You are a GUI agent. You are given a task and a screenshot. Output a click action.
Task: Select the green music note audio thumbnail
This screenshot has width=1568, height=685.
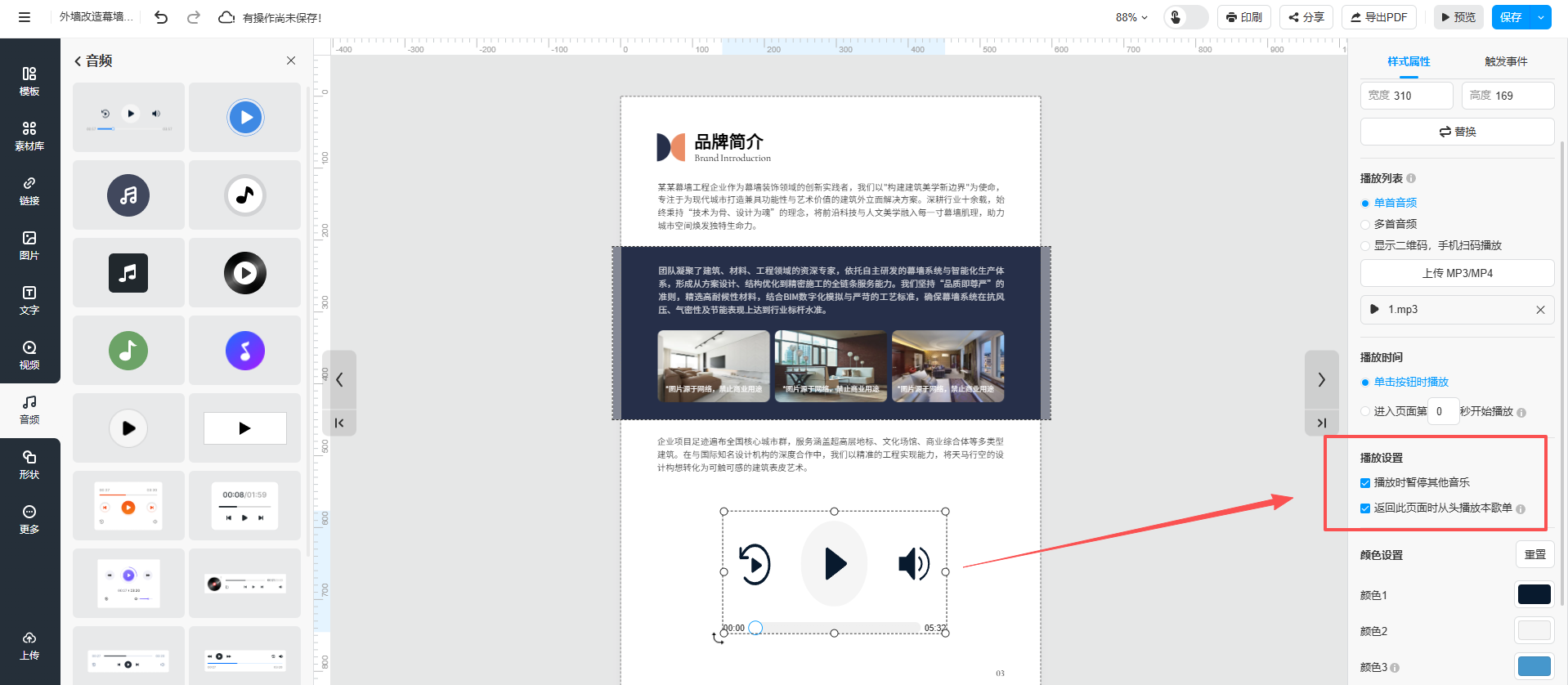[128, 351]
